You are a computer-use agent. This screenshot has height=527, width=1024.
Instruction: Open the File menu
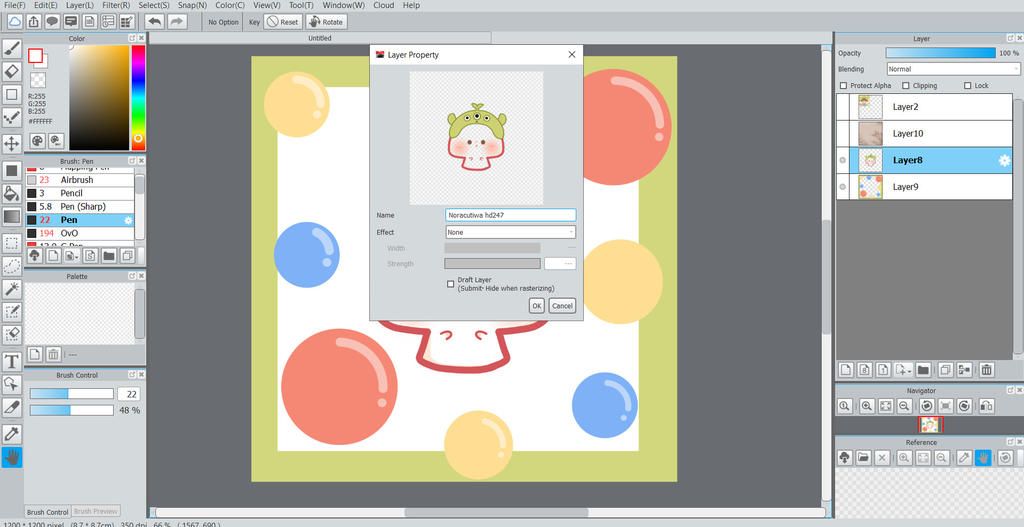coord(14,5)
